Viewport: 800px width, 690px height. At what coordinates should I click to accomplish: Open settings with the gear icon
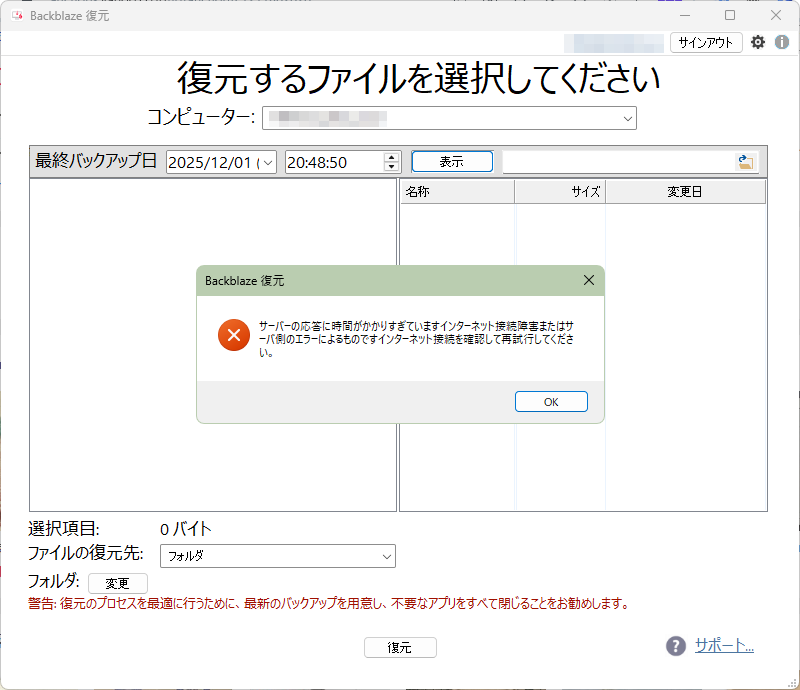tap(758, 42)
